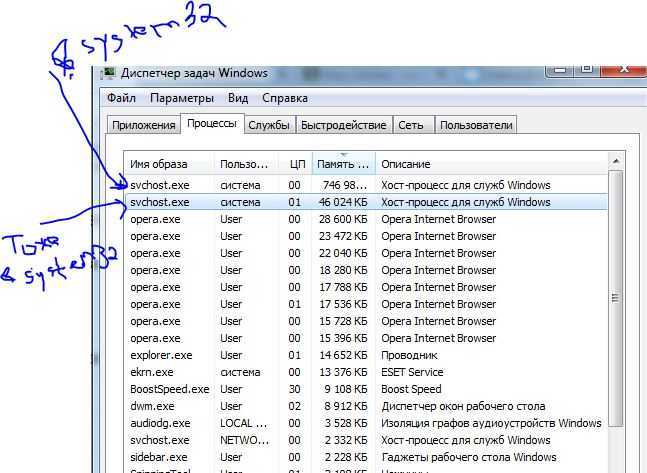This screenshot has height=473, width=647.
Task: Switch to the Службы tab
Action: pos(269,125)
